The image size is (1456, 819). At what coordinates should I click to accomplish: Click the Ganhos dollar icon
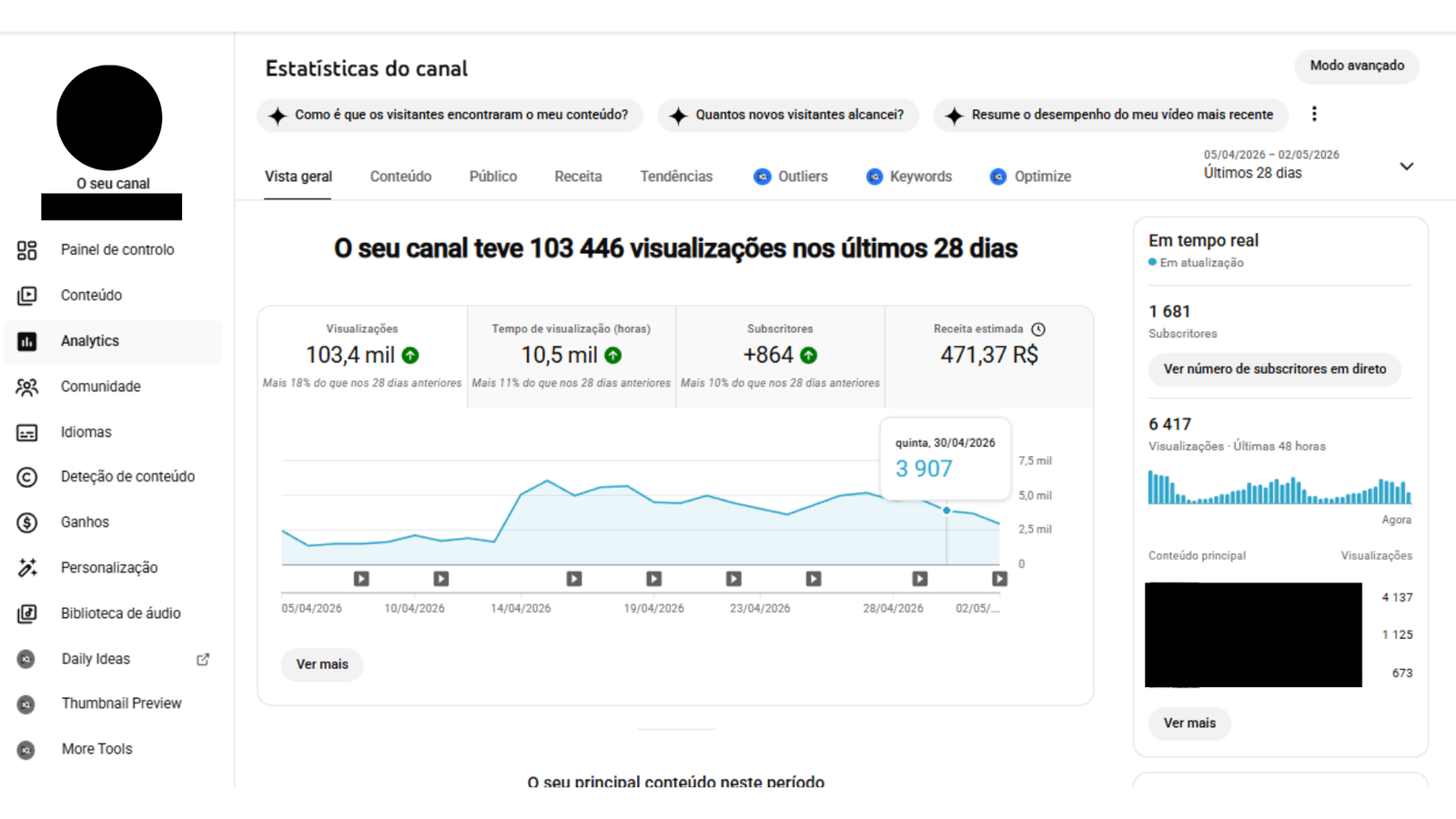[x=27, y=522]
